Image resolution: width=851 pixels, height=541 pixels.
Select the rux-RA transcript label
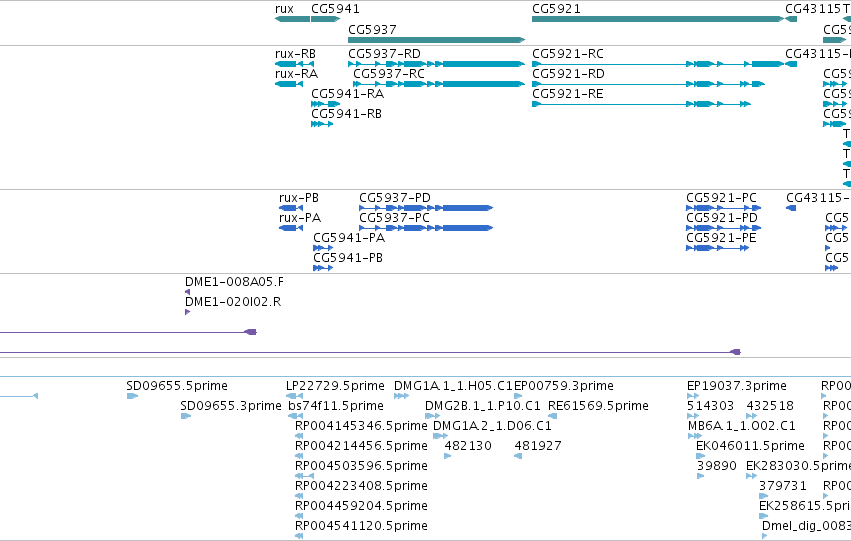(x=296, y=74)
